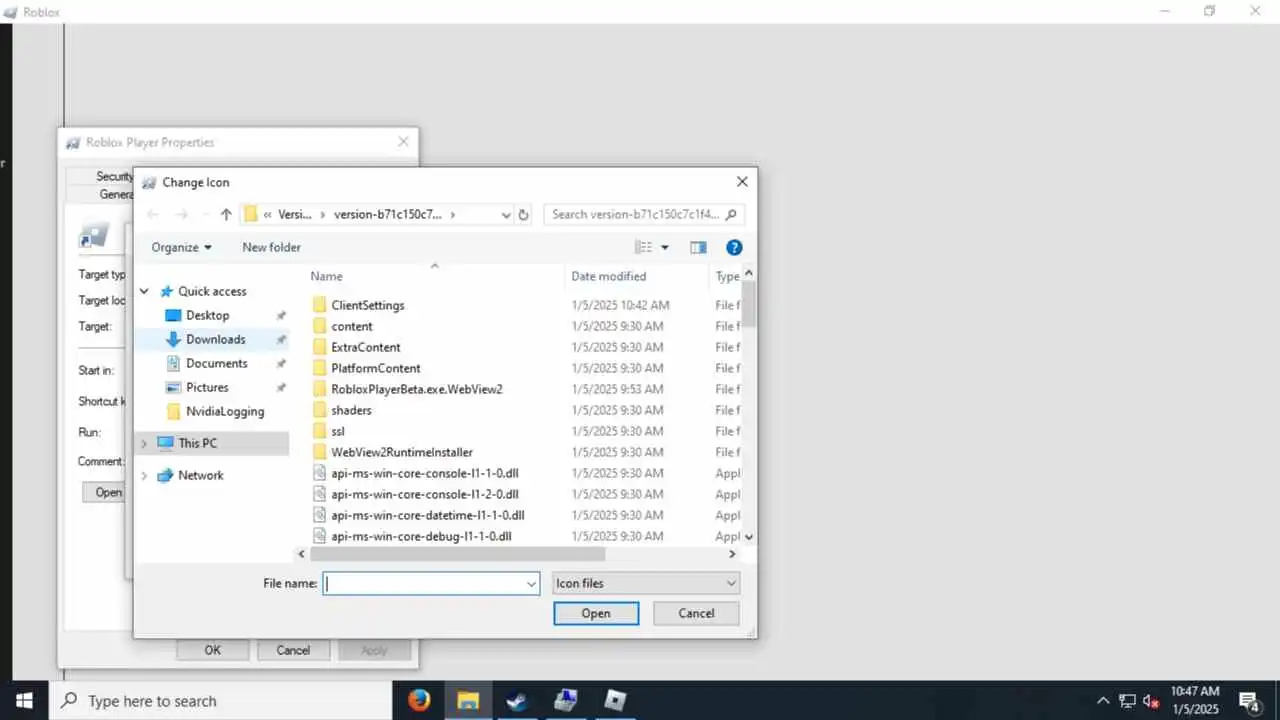Image resolution: width=1280 pixels, height=720 pixels.
Task: Open the Help question mark icon
Action: click(734, 247)
